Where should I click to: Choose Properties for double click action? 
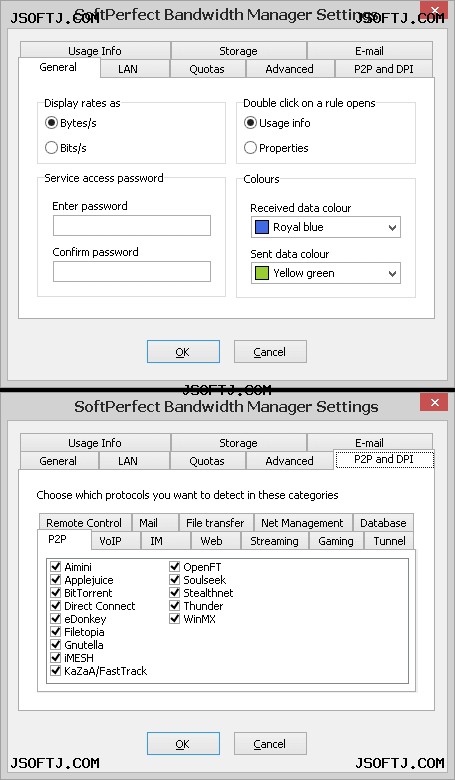tap(250, 148)
